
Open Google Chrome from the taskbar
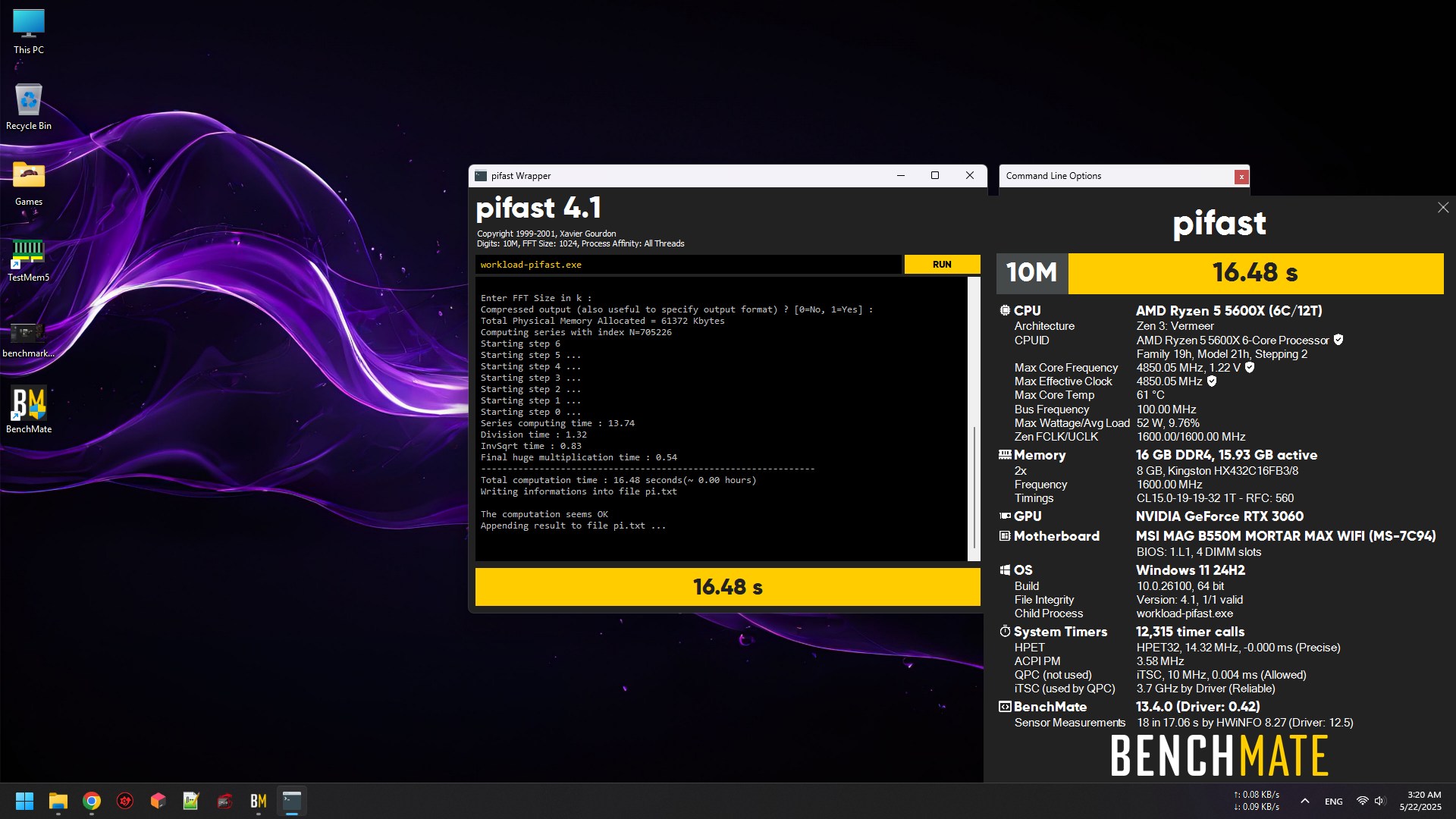point(92,801)
